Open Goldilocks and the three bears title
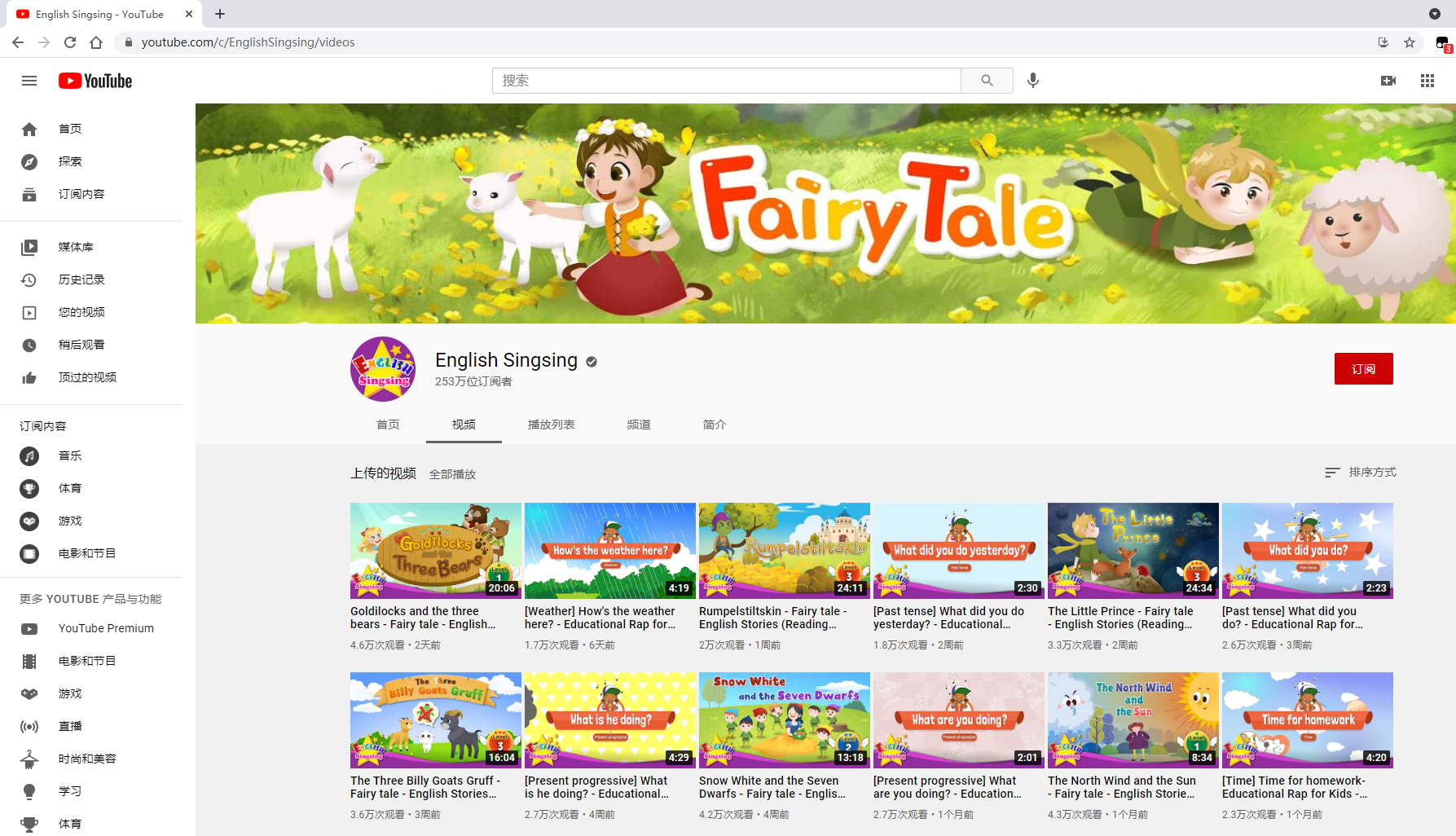Screen dimensions: 1456x836 [423, 618]
